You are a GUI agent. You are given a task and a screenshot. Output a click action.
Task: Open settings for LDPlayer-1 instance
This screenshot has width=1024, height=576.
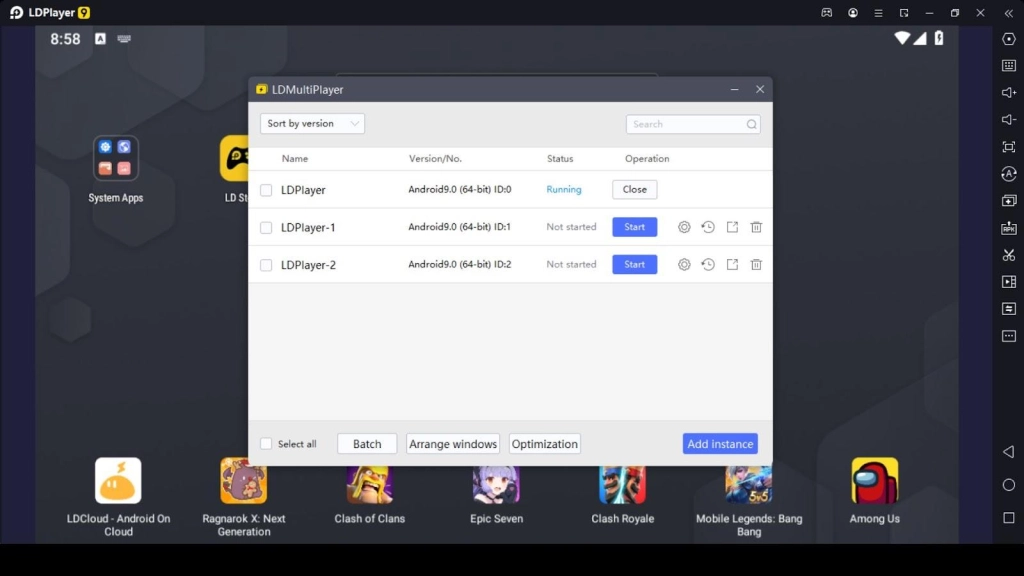point(684,227)
